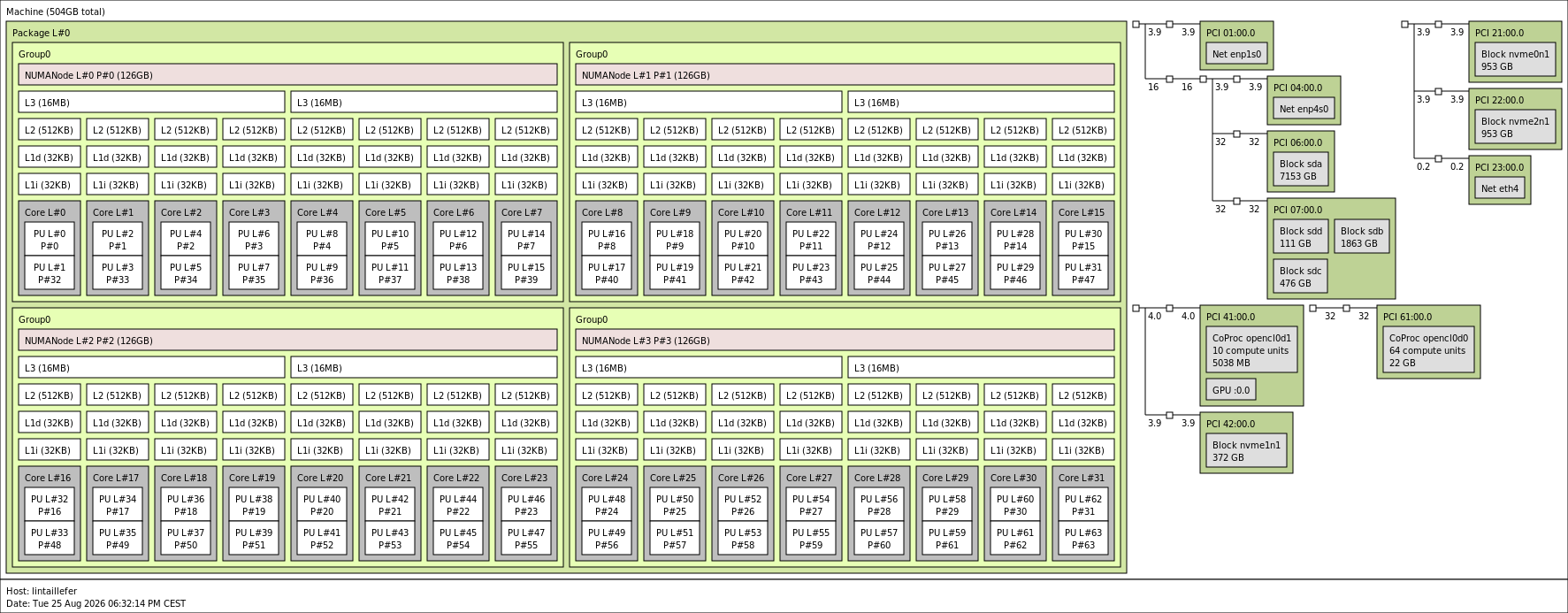
Task: Click PU L#1 P#32 box
Action: tap(50, 273)
